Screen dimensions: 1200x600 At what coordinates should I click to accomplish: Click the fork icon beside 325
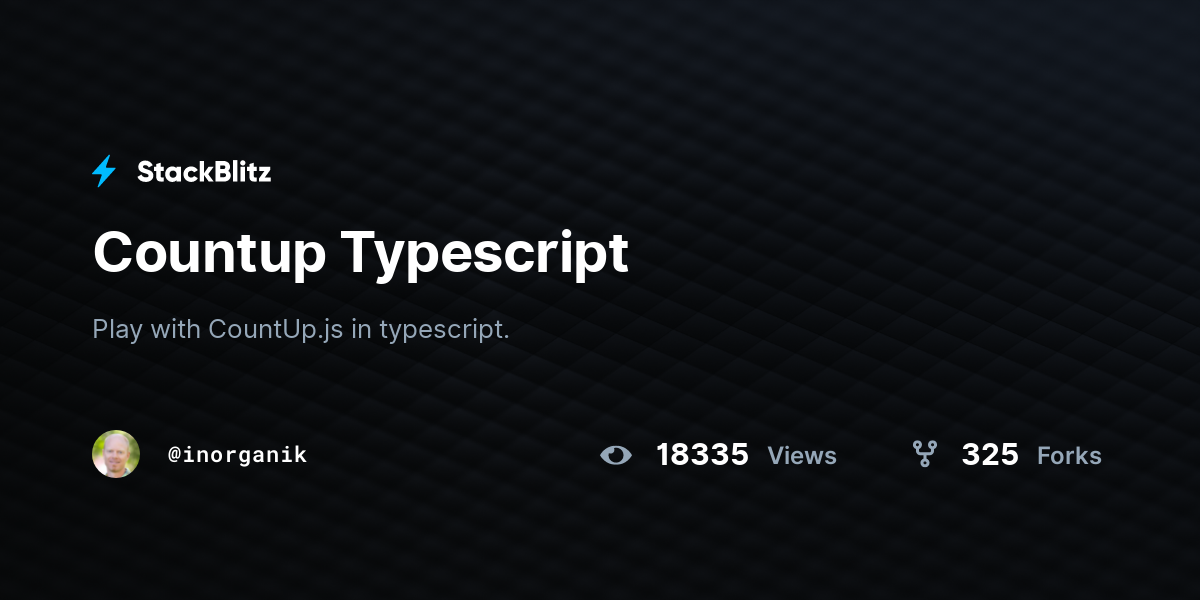click(x=925, y=454)
